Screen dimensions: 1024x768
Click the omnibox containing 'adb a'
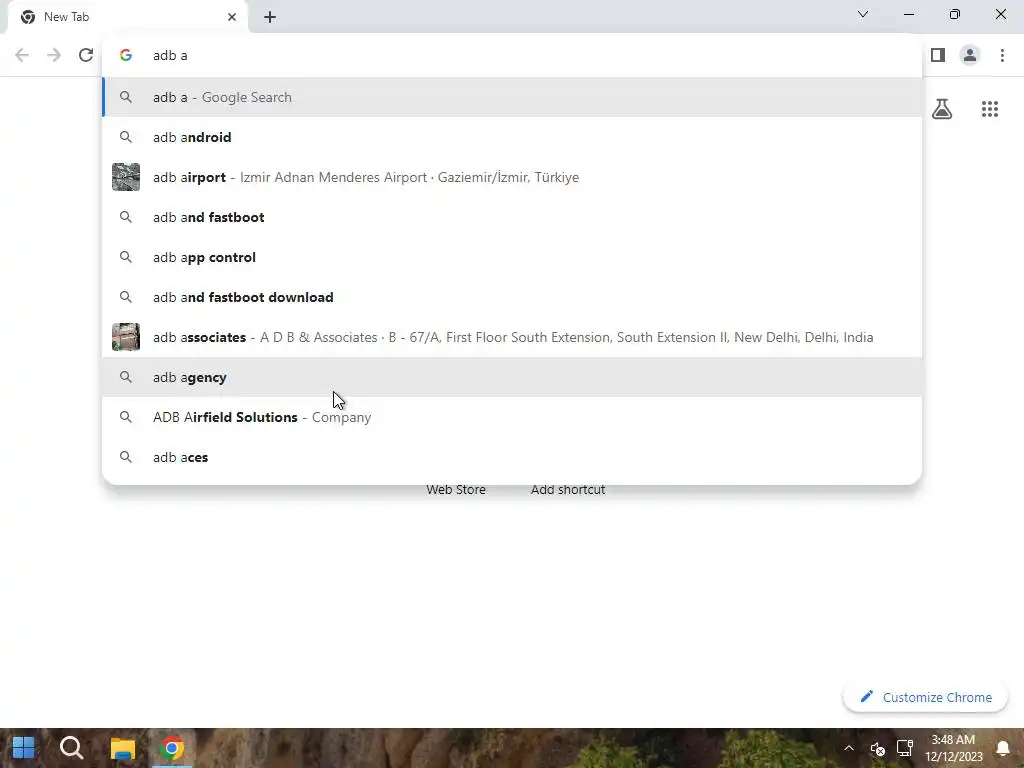tap(512, 56)
